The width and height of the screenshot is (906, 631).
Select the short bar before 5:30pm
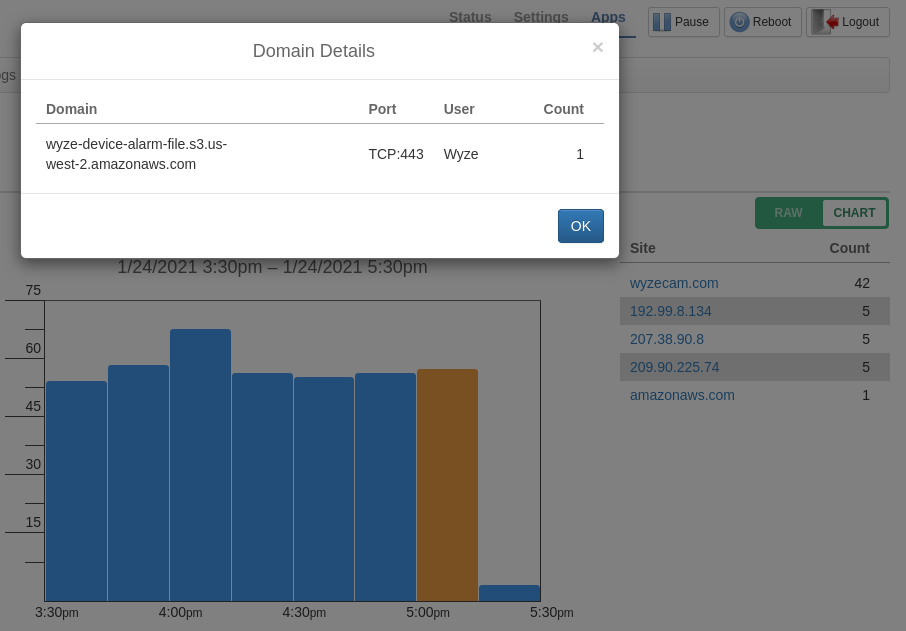tap(509, 593)
